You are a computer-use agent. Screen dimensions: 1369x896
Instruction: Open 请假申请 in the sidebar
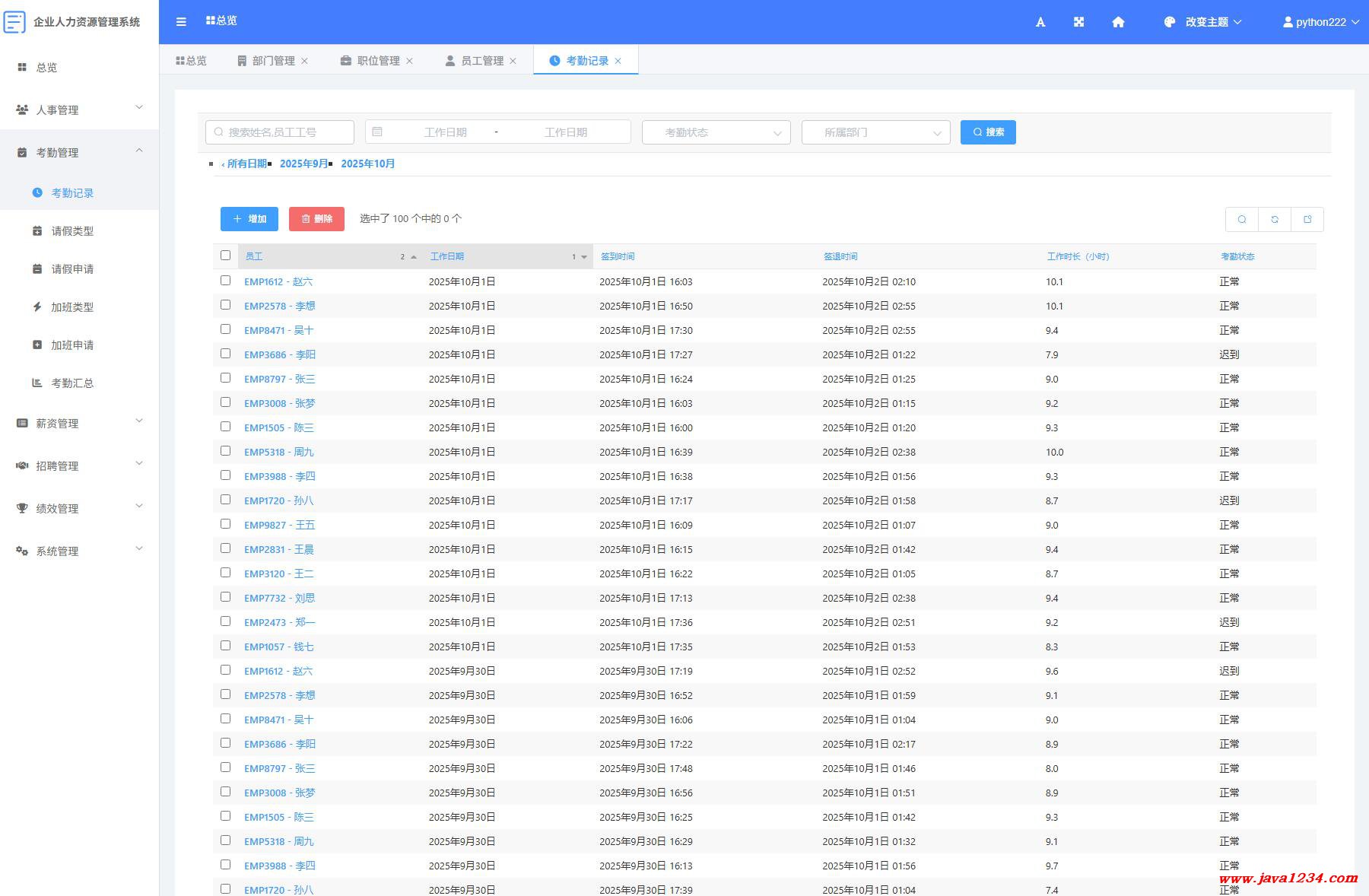72,269
